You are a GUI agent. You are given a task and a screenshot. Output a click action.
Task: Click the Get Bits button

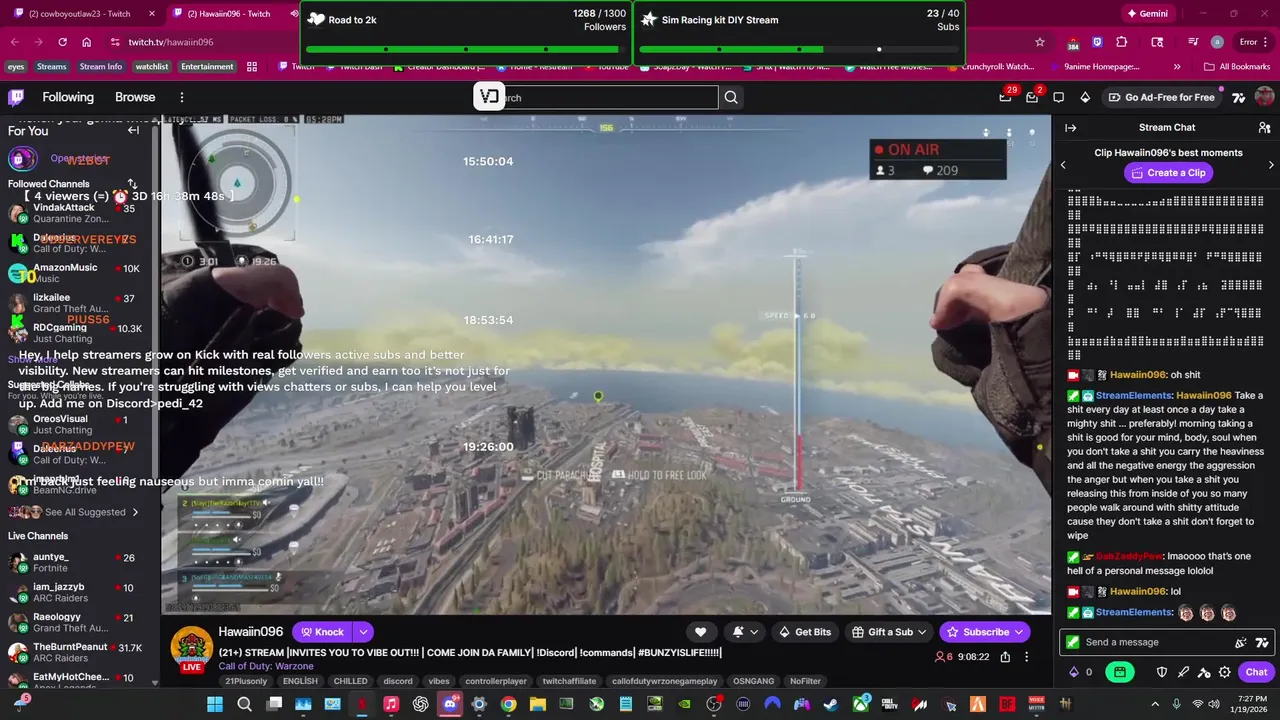coord(805,632)
